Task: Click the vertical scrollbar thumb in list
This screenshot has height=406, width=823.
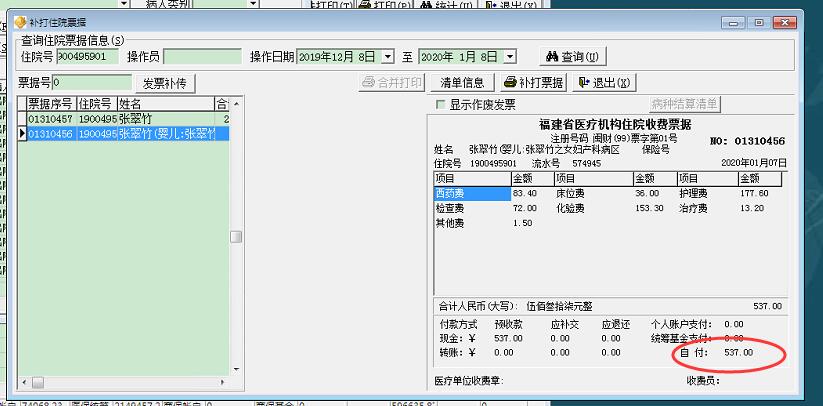Action: 236,237
